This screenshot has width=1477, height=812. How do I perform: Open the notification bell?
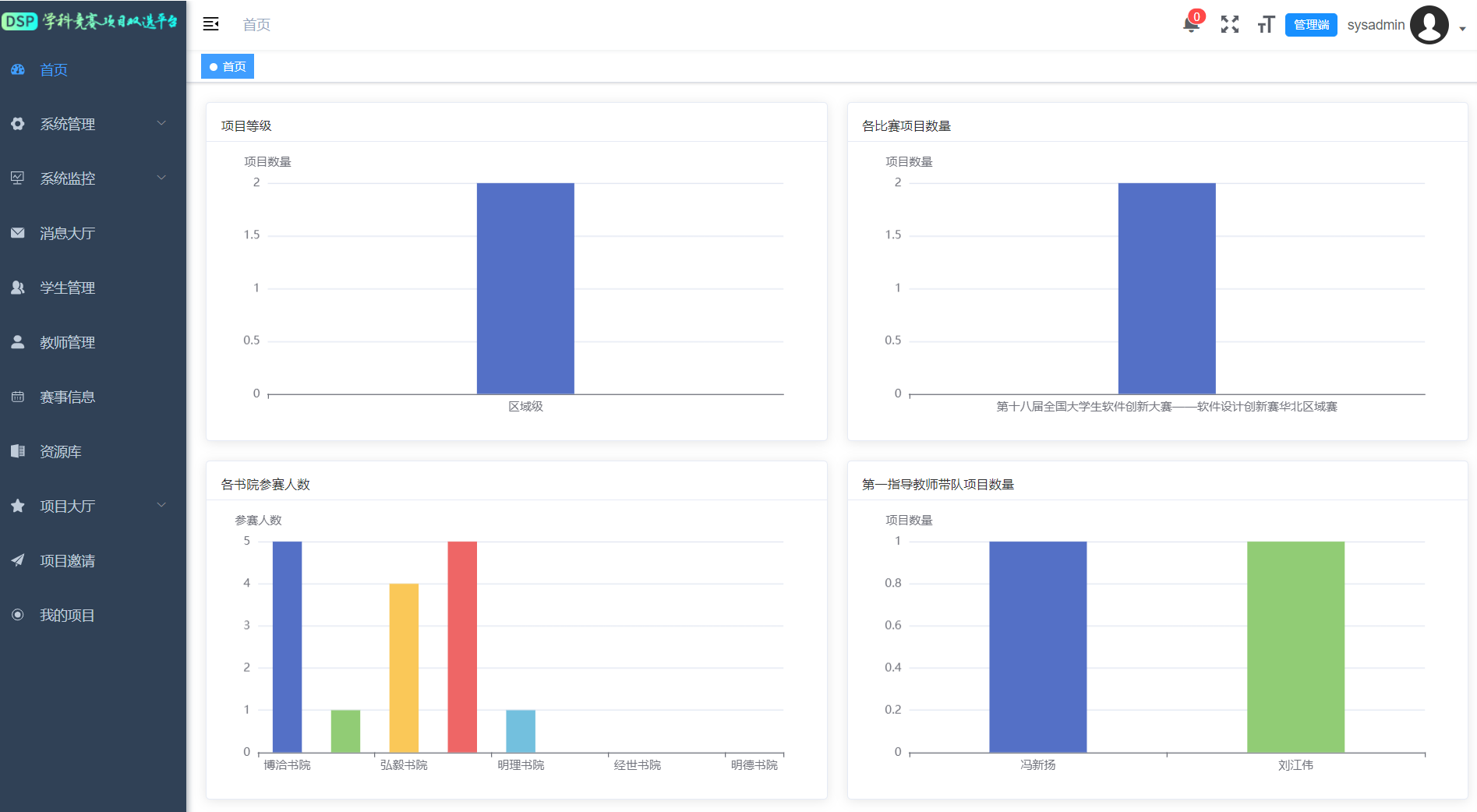tap(1190, 25)
